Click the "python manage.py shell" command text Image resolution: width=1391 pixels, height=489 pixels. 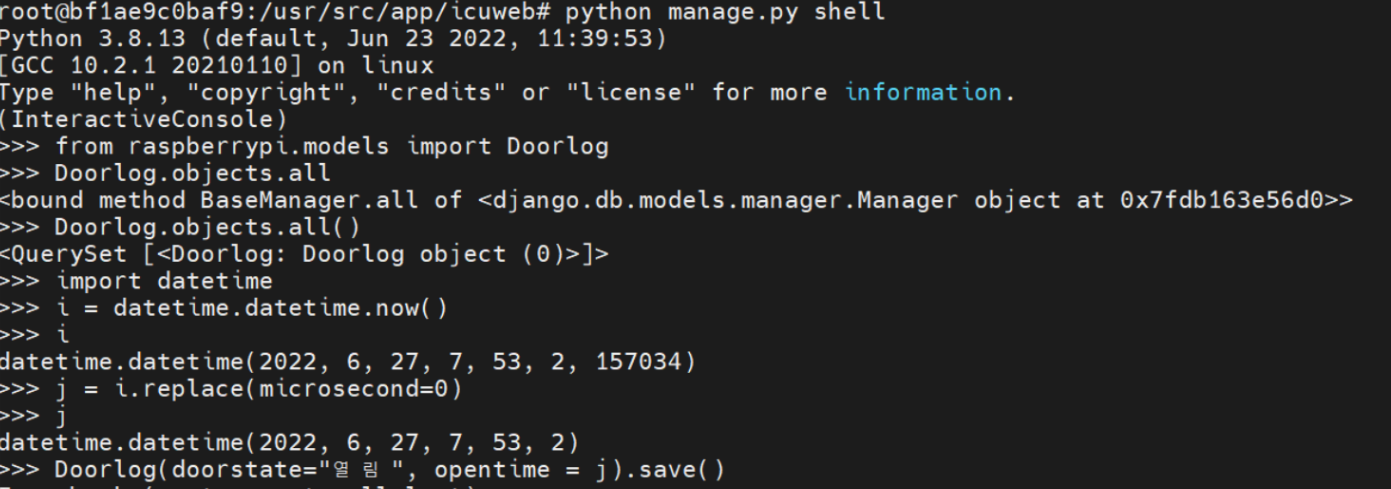pyautogui.click(x=725, y=13)
